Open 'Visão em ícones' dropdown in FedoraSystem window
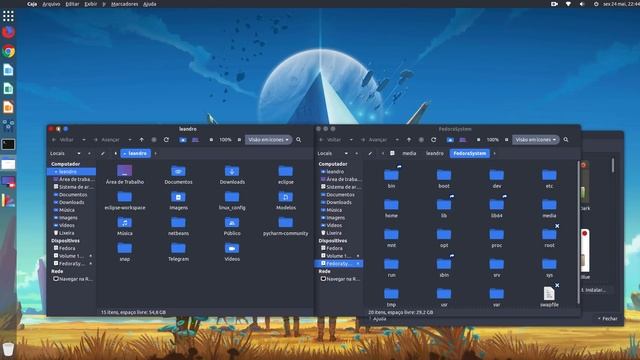 pos(536,140)
